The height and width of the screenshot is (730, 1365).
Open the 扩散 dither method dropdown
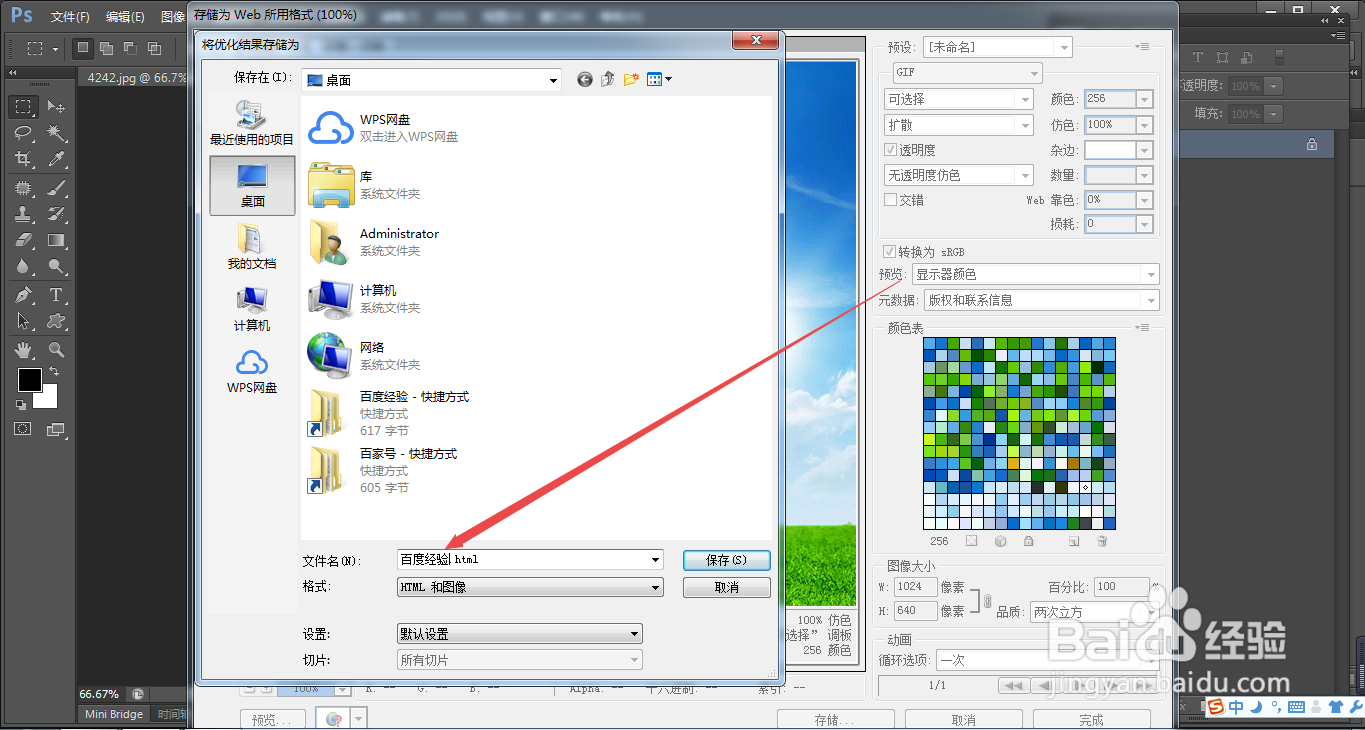pyautogui.click(x=959, y=125)
